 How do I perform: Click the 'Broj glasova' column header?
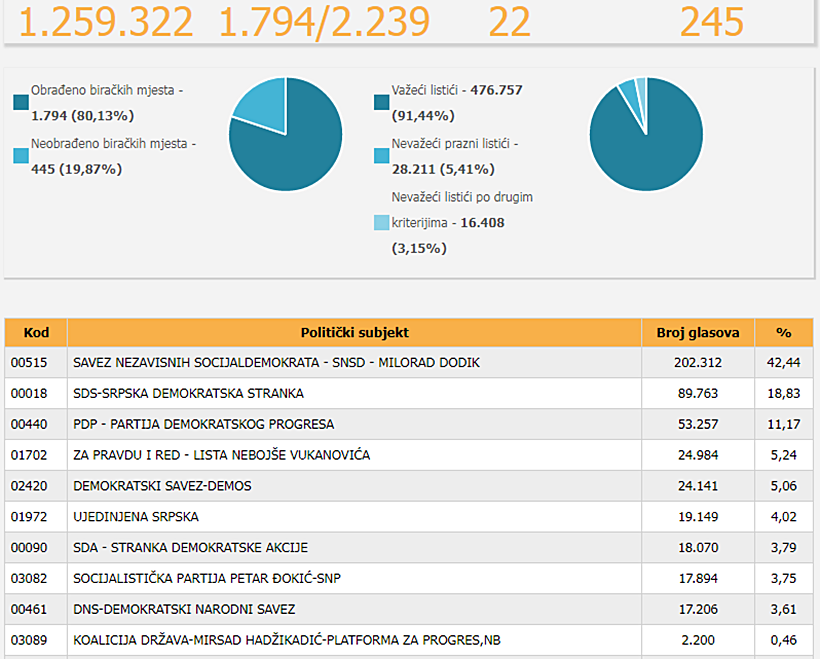point(698,333)
